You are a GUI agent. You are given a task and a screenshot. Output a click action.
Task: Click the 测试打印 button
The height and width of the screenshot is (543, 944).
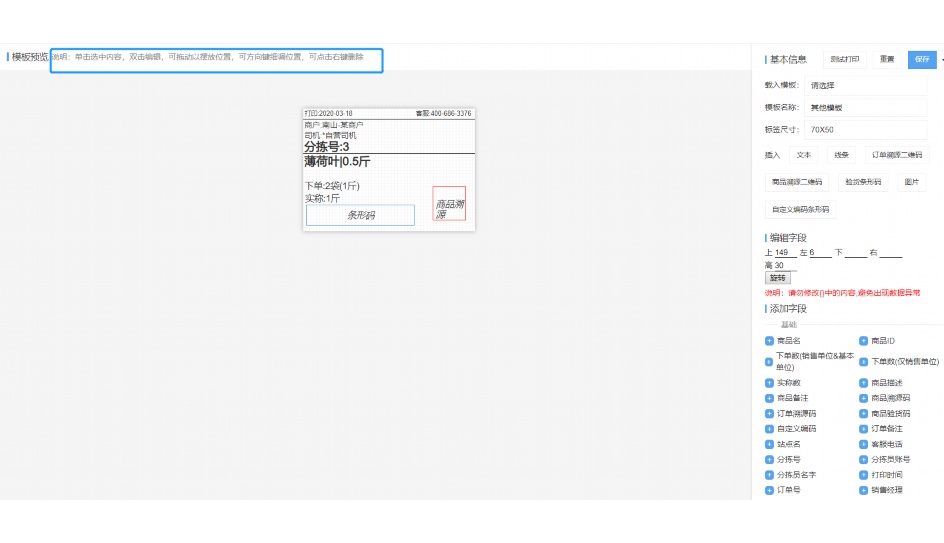[x=844, y=59]
